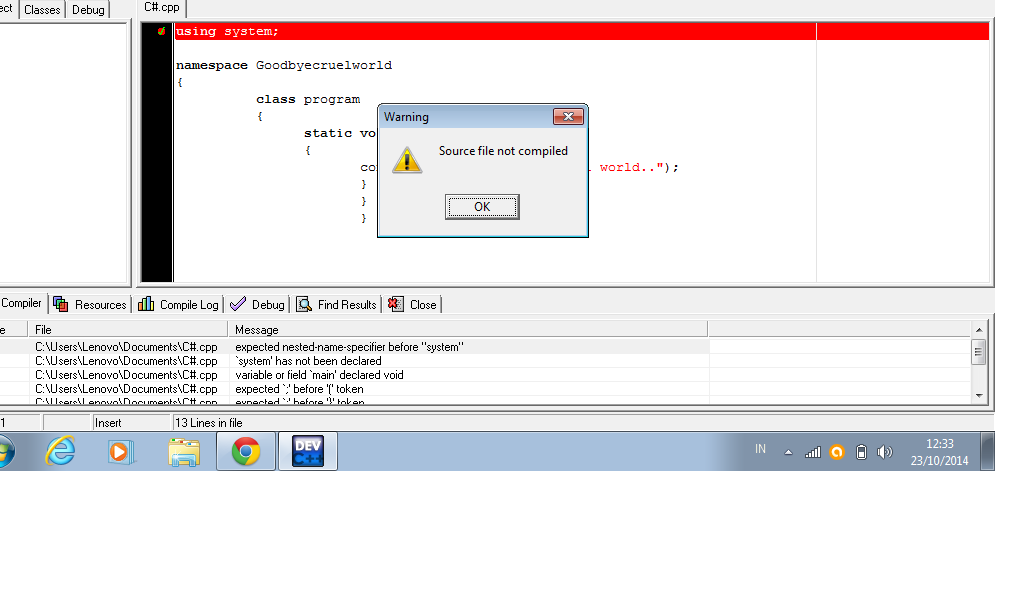Click the Resources tab icon

pos(61,304)
